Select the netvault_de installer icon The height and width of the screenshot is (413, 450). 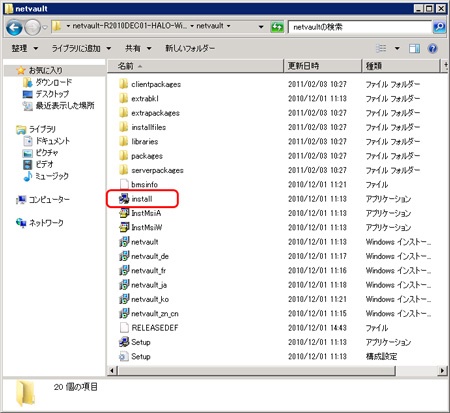124,256
